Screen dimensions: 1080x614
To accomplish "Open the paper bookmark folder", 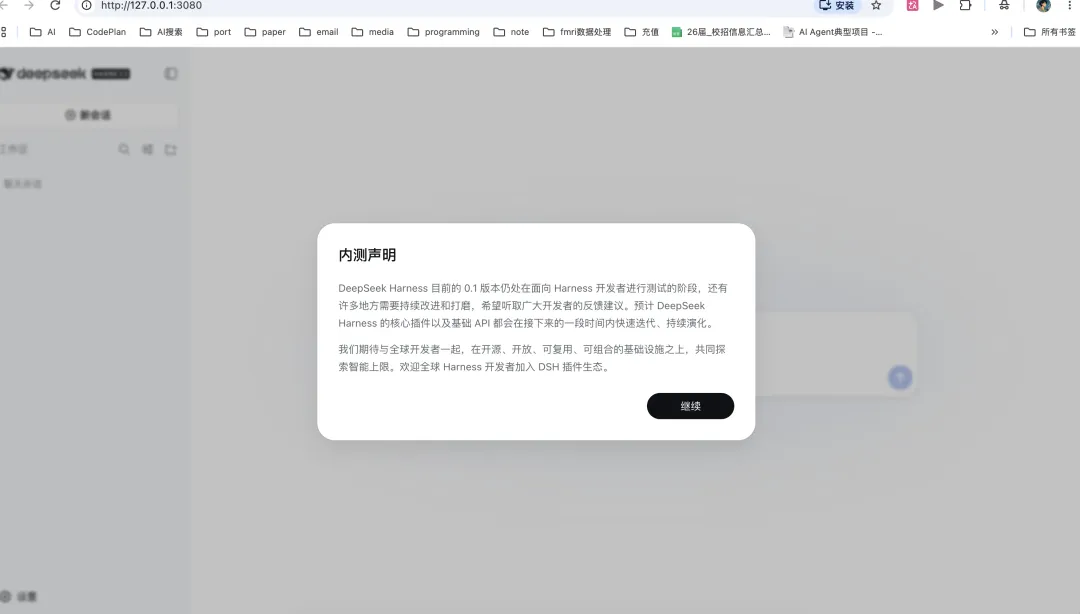I will pyautogui.click(x=265, y=32).
